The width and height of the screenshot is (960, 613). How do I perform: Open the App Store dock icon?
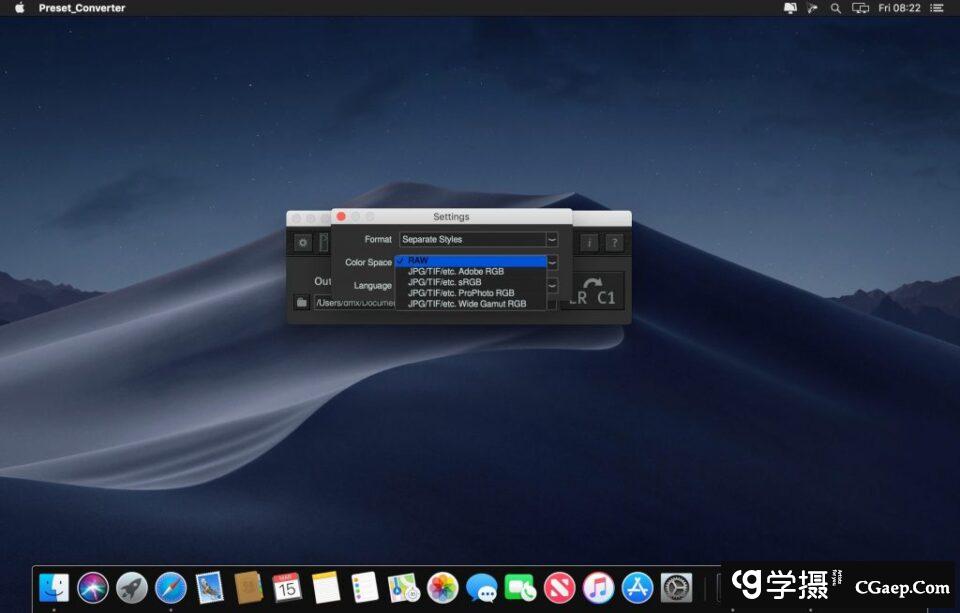[x=637, y=587]
